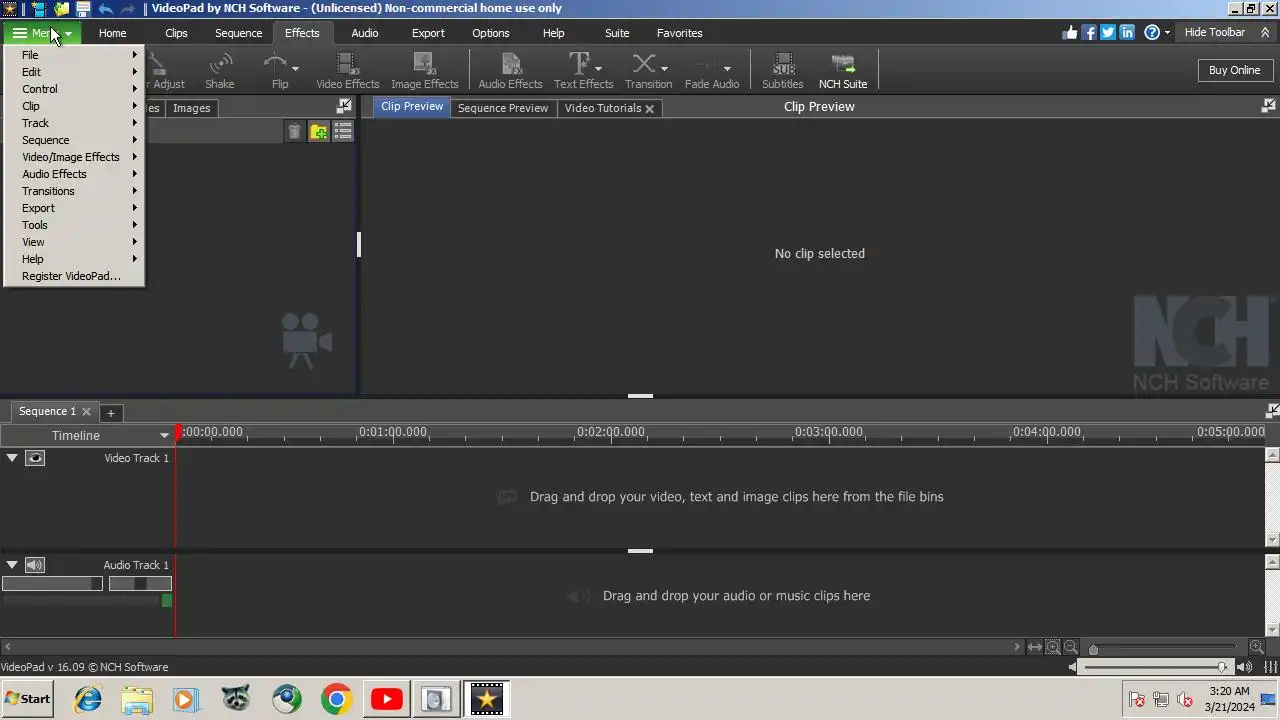Open the Shake effect tool

219,71
